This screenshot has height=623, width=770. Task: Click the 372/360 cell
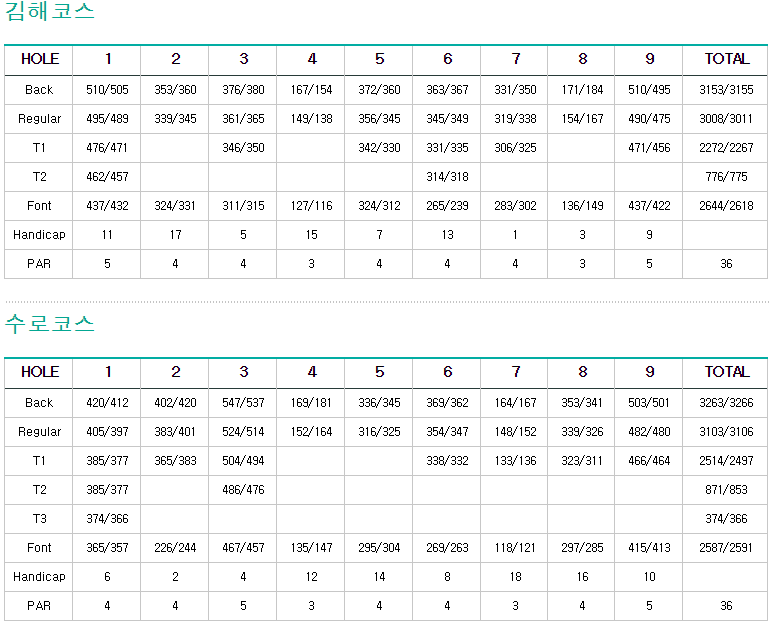coord(379,90)
